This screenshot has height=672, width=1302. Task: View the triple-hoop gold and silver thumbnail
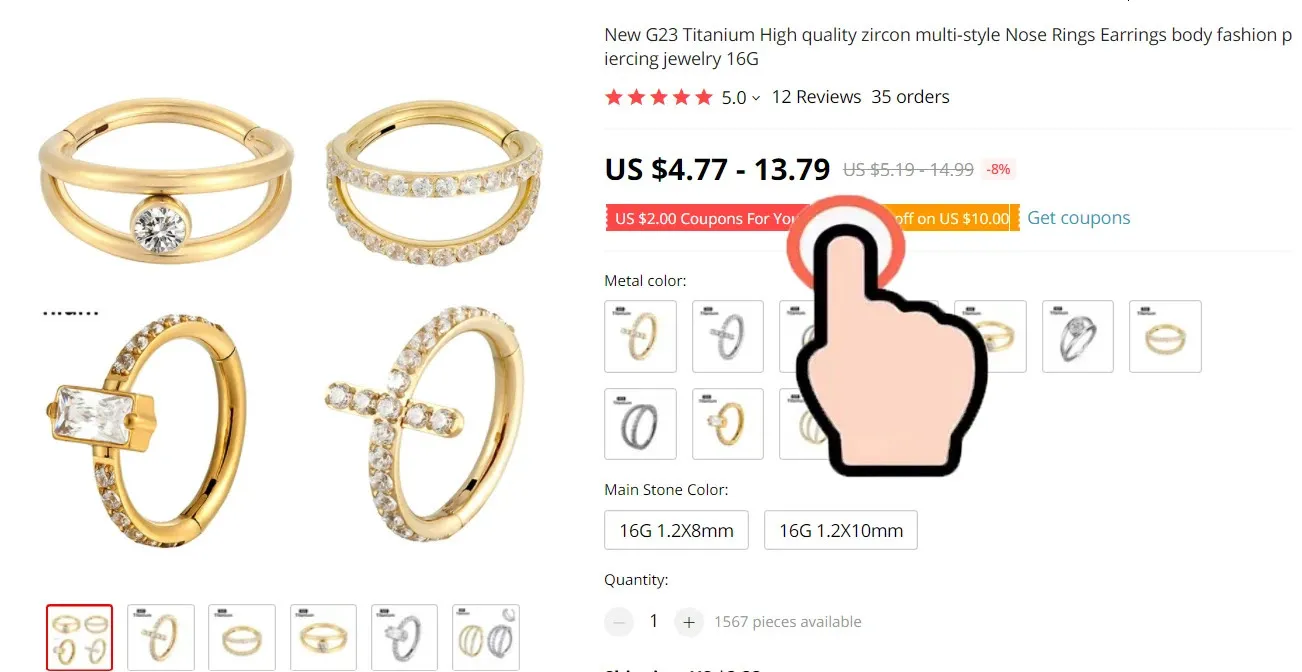tap(486, 637)
